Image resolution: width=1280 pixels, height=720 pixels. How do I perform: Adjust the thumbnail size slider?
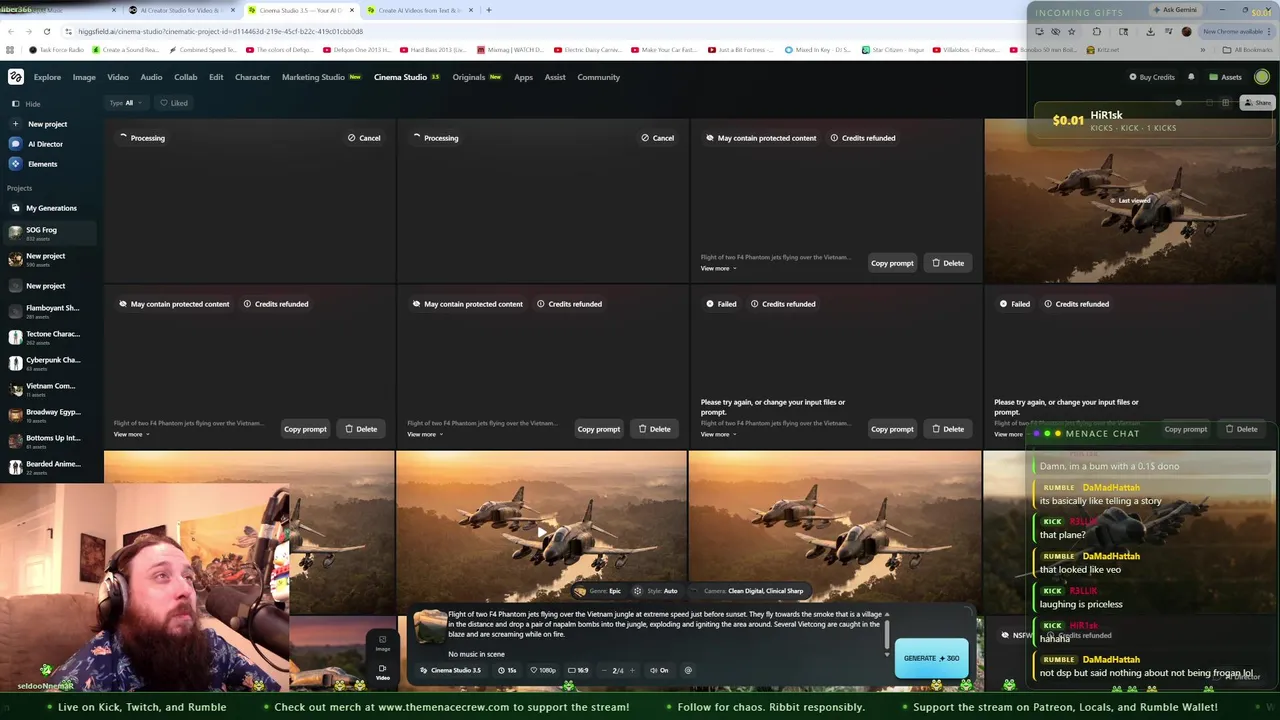tap(1178, 103)
